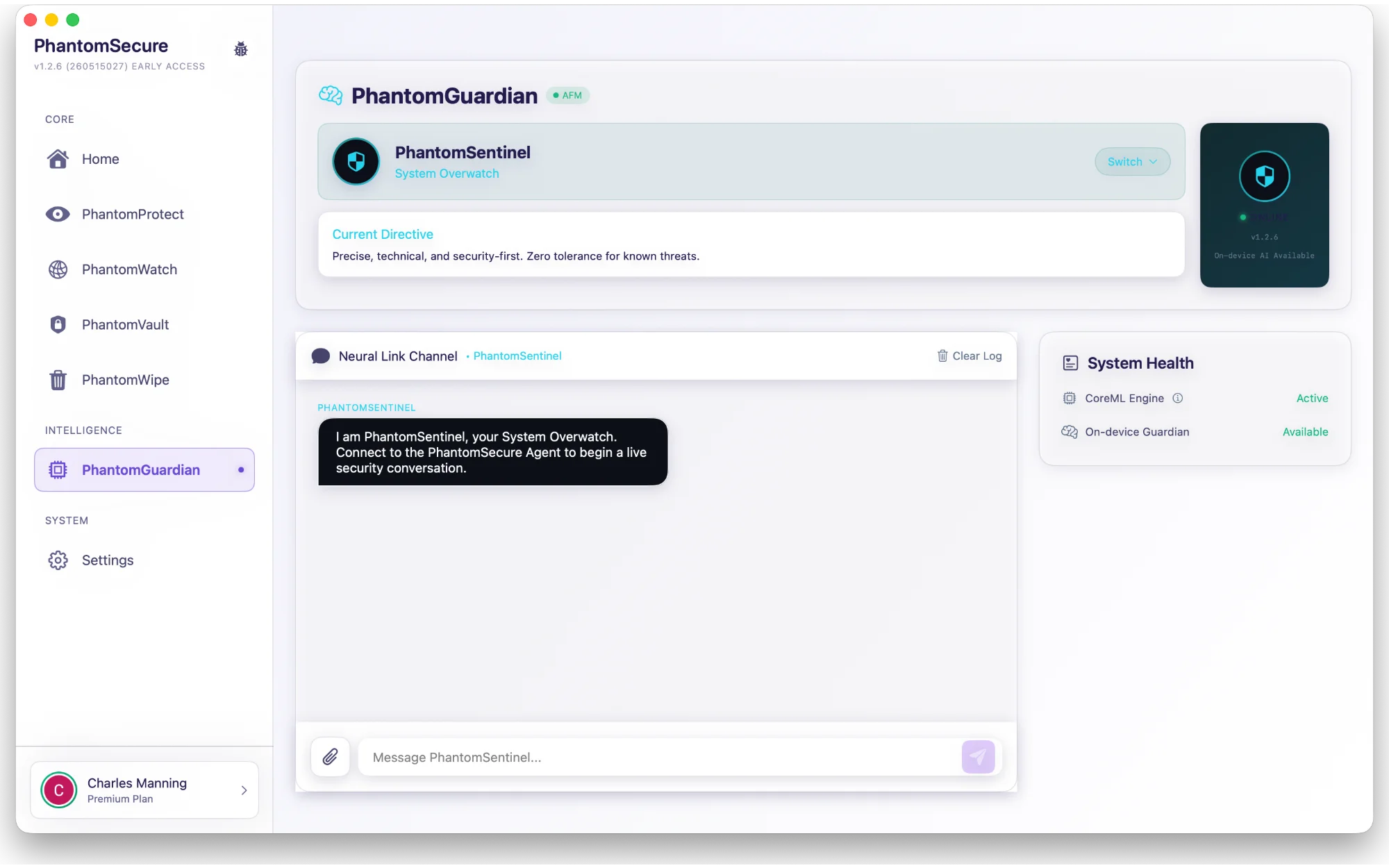Open the Switch persona dropdown
The height and width of the screenshot is (868, 1389).
point(1132,162)
